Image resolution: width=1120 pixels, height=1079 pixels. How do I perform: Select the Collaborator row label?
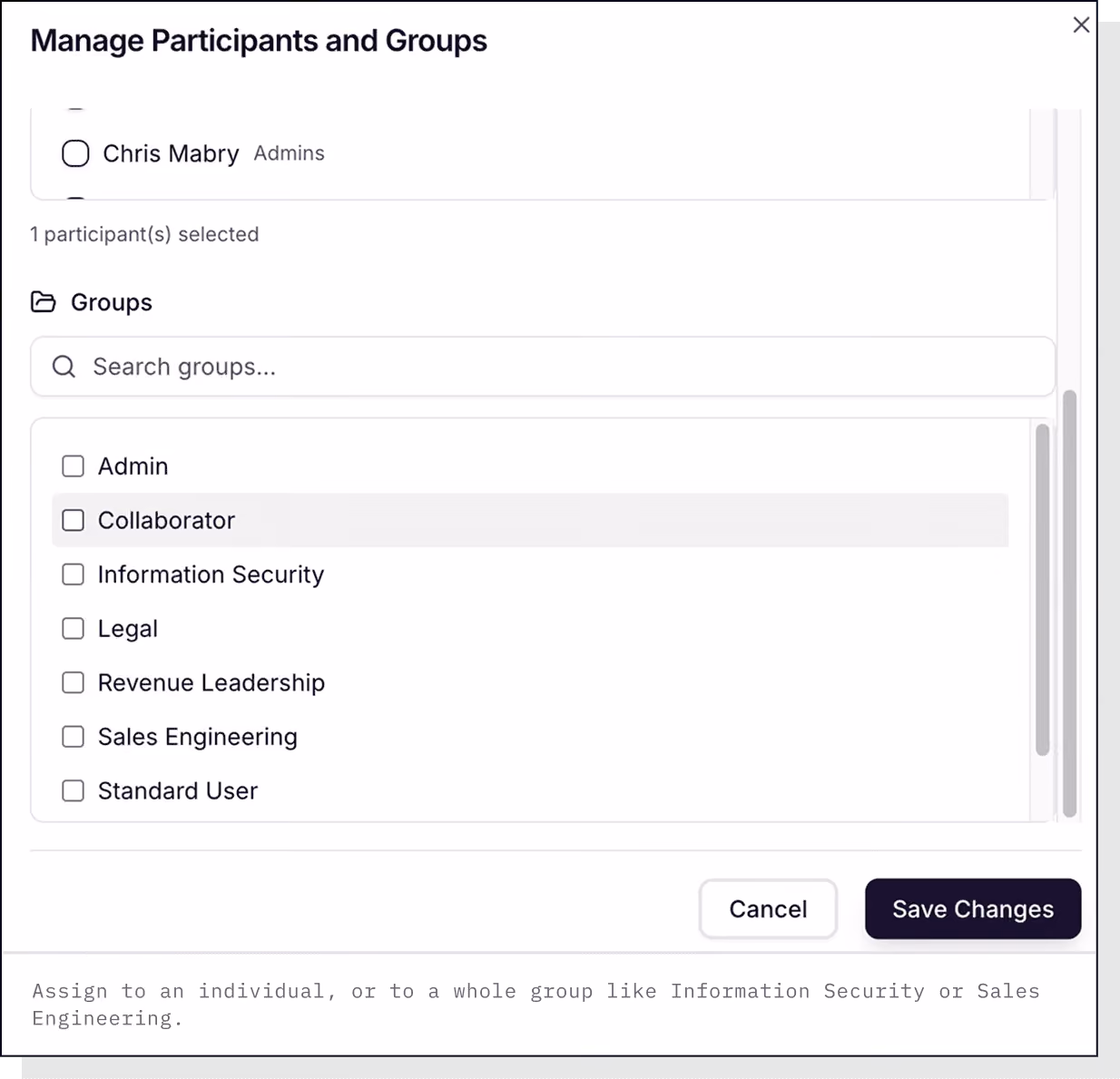click(x=166, y=520)
